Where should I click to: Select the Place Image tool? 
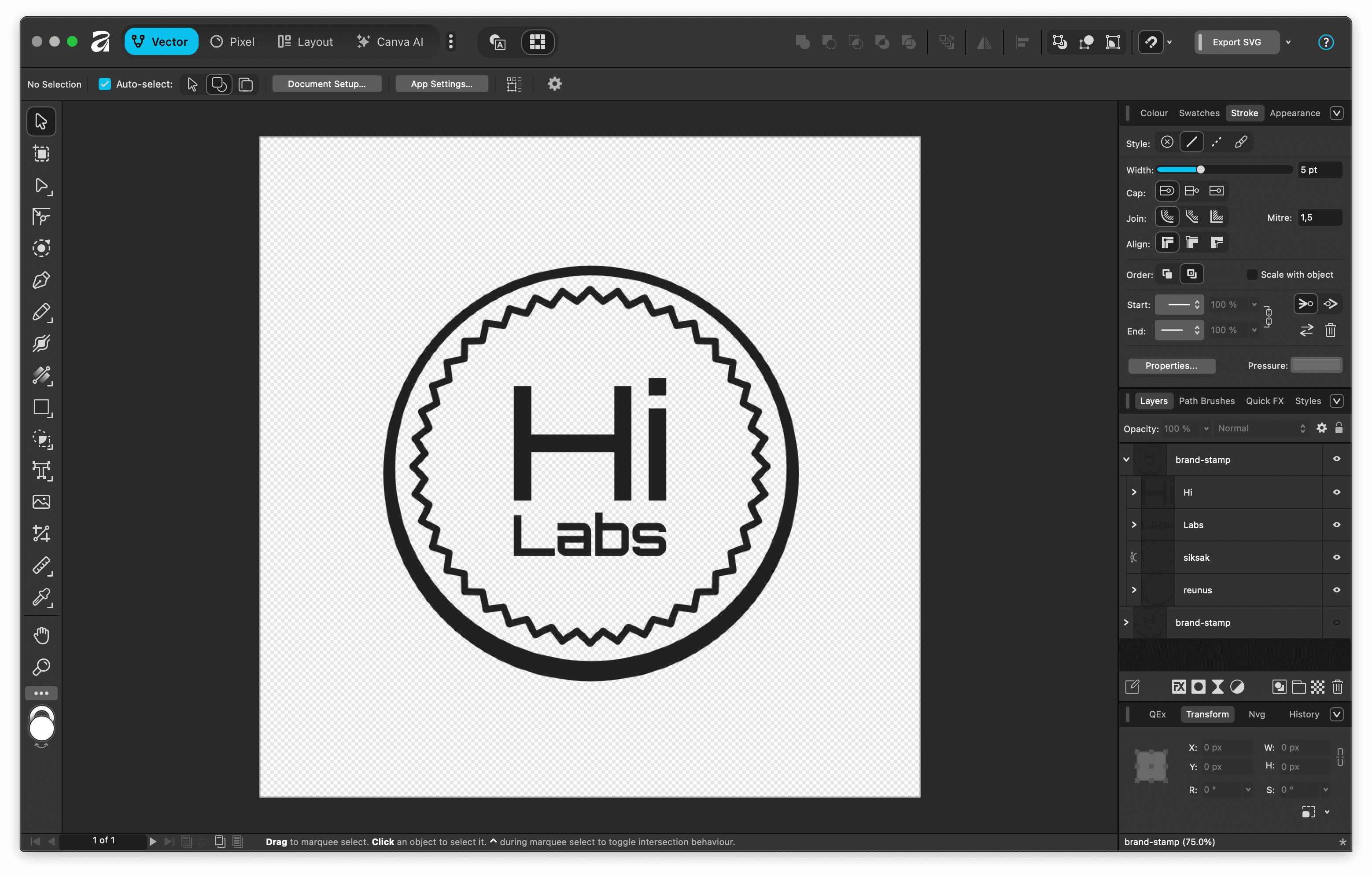click(41, 502)
